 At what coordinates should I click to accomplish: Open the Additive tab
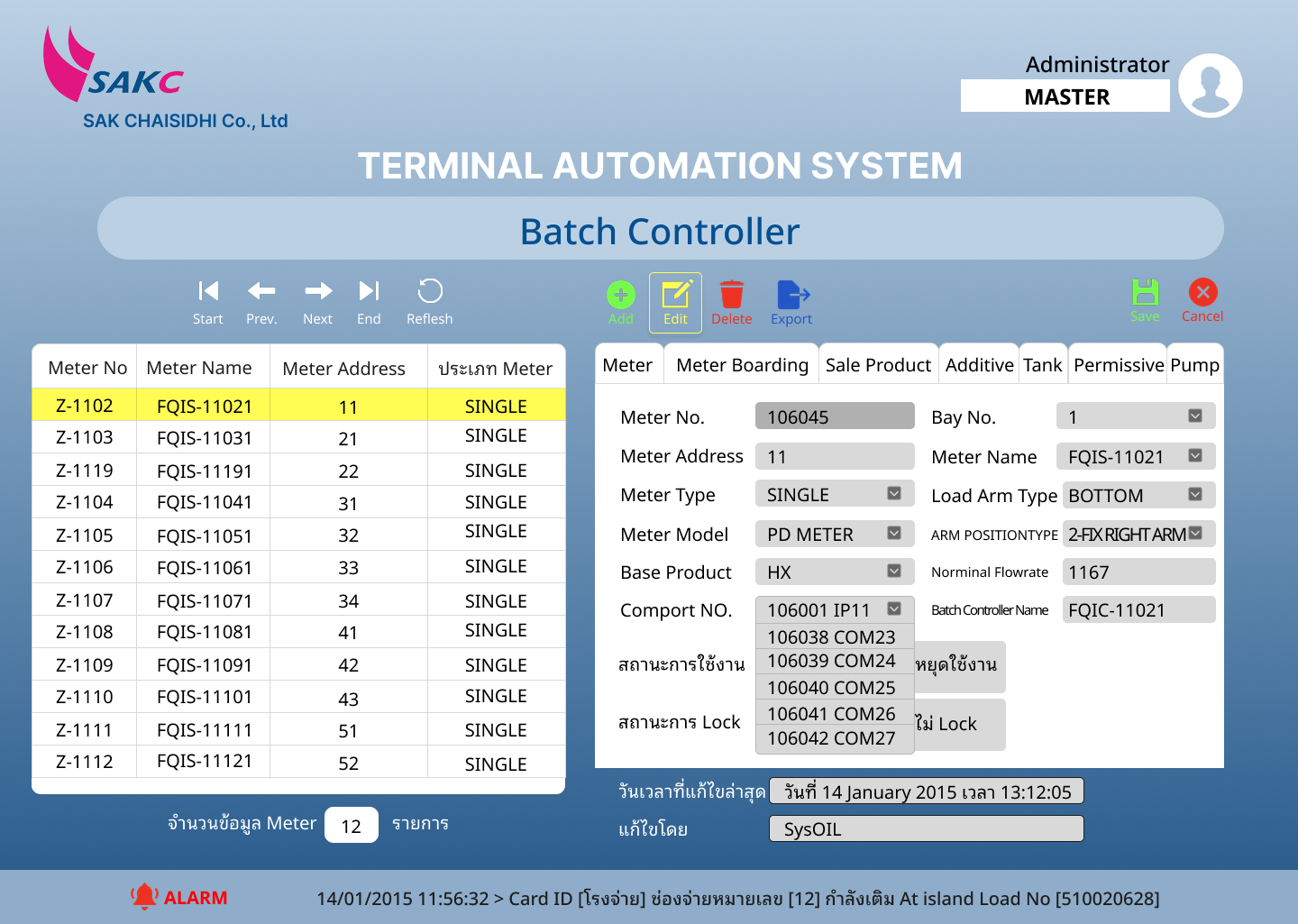click(x=979, y=365)
